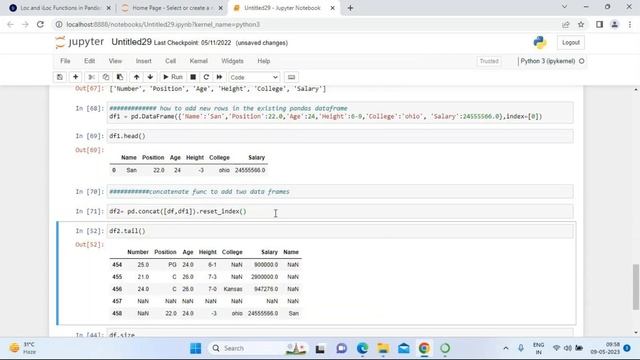This screenshot has height=360, width=640.
Task: Rename notebook by clicking Untitled29 title
Action: (x=131, y=42)
